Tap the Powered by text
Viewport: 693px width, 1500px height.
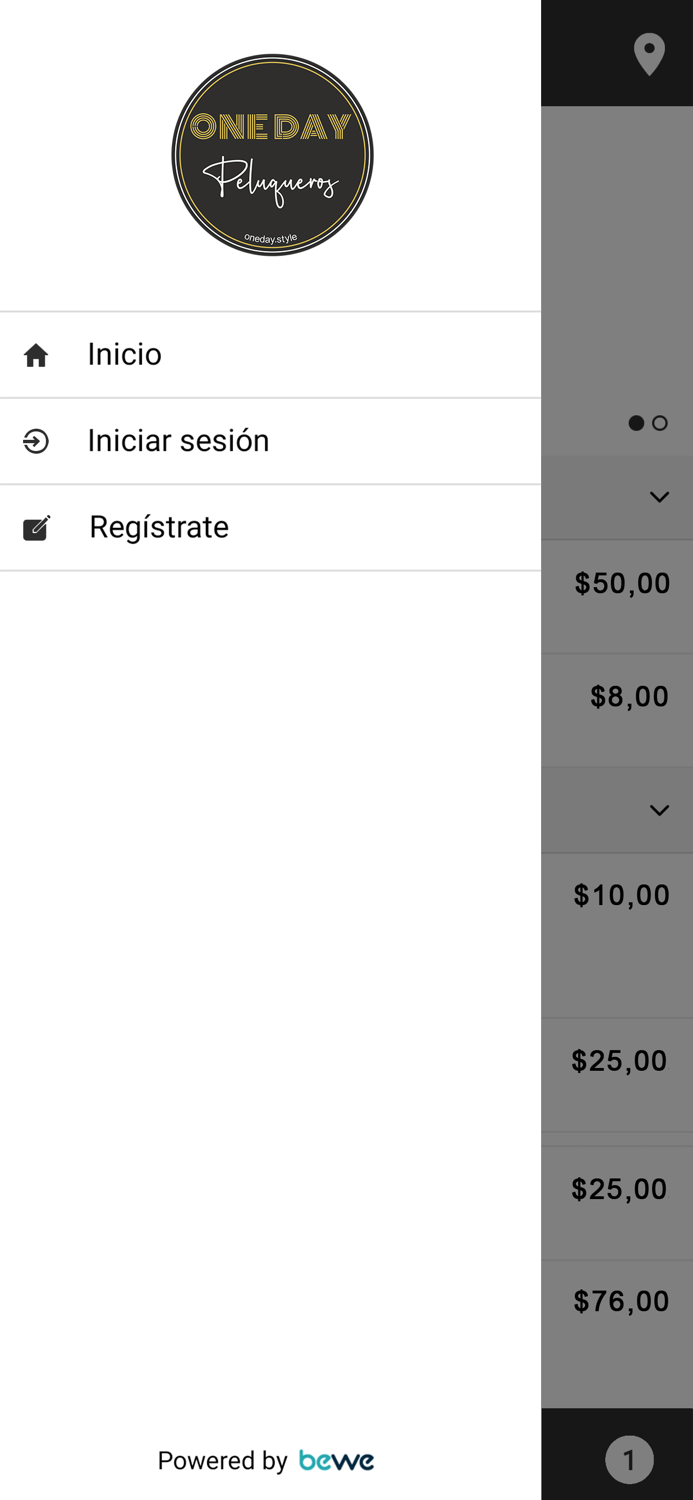[x=222, y=1461]
